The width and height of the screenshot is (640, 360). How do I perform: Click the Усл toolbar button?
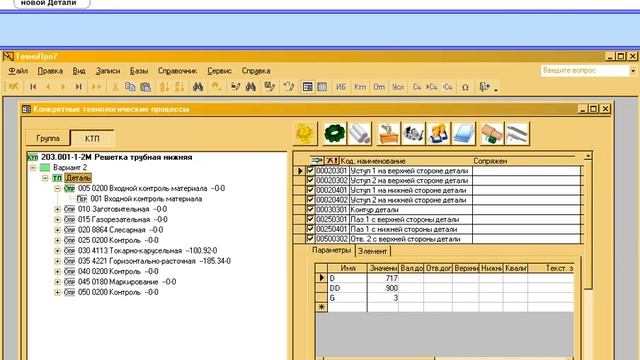click(x=398, y=87)
